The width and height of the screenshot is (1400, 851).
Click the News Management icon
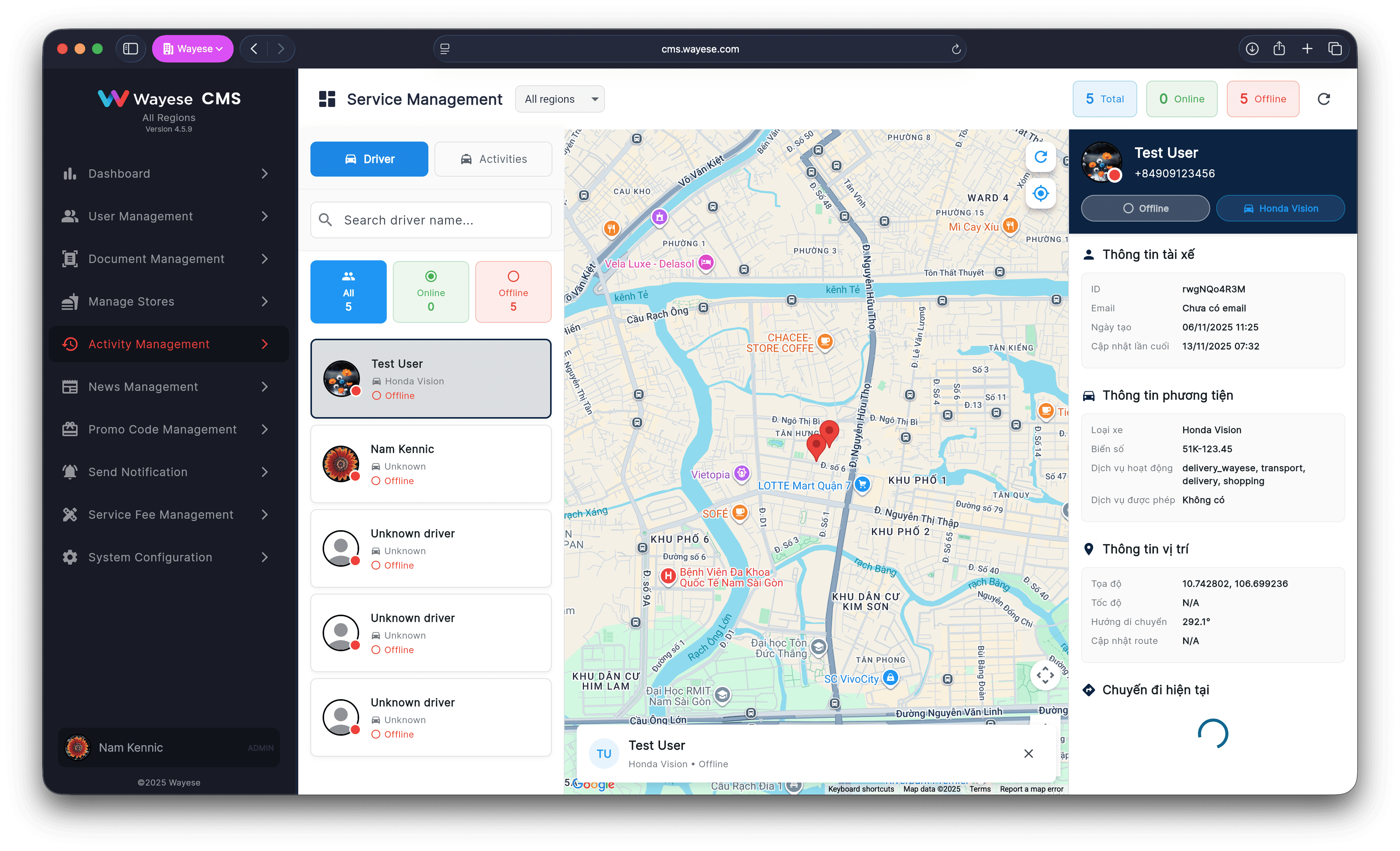tap(70, 387)
